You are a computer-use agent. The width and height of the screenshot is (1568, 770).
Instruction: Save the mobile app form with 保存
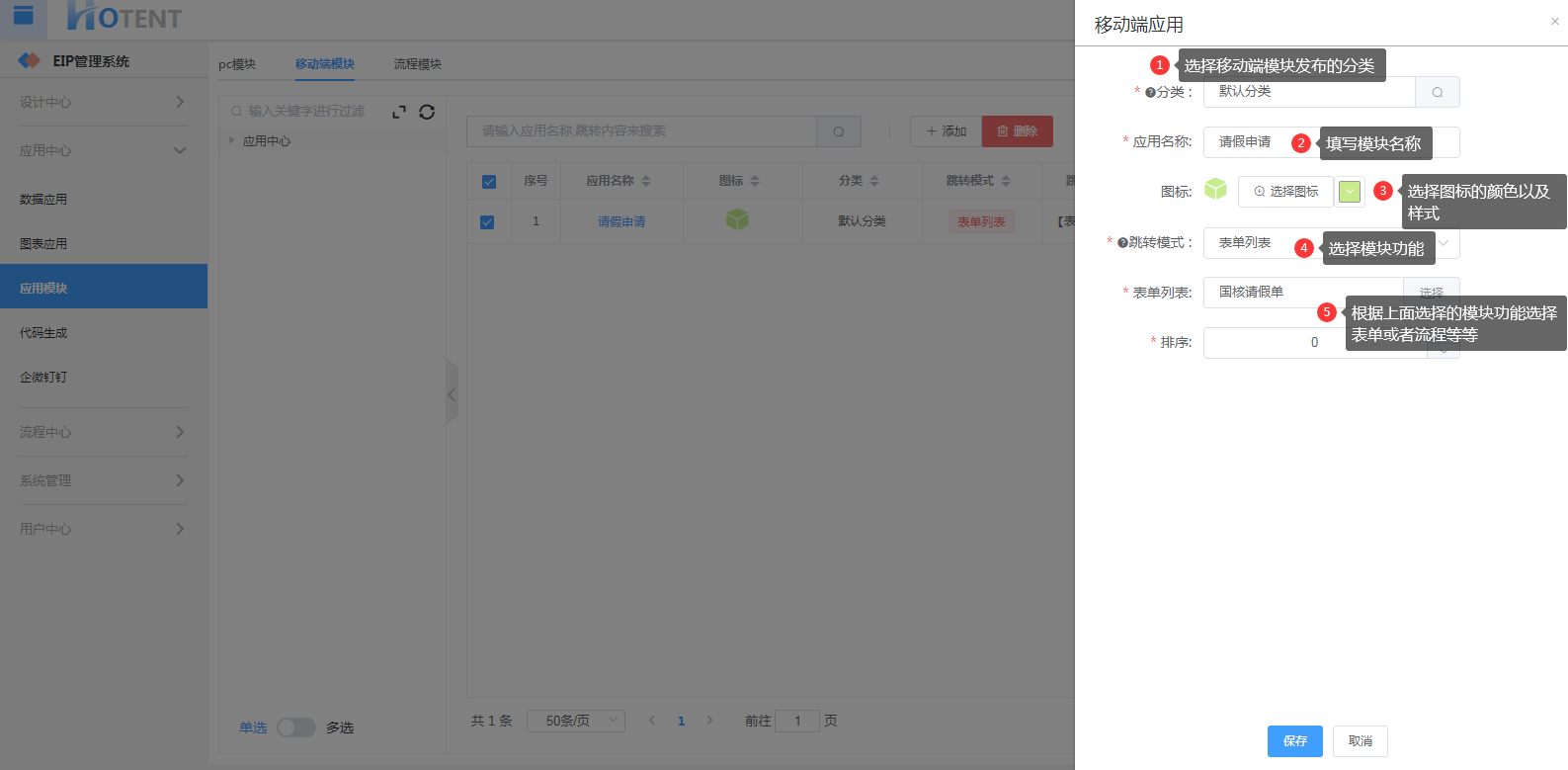(1295, 741)
